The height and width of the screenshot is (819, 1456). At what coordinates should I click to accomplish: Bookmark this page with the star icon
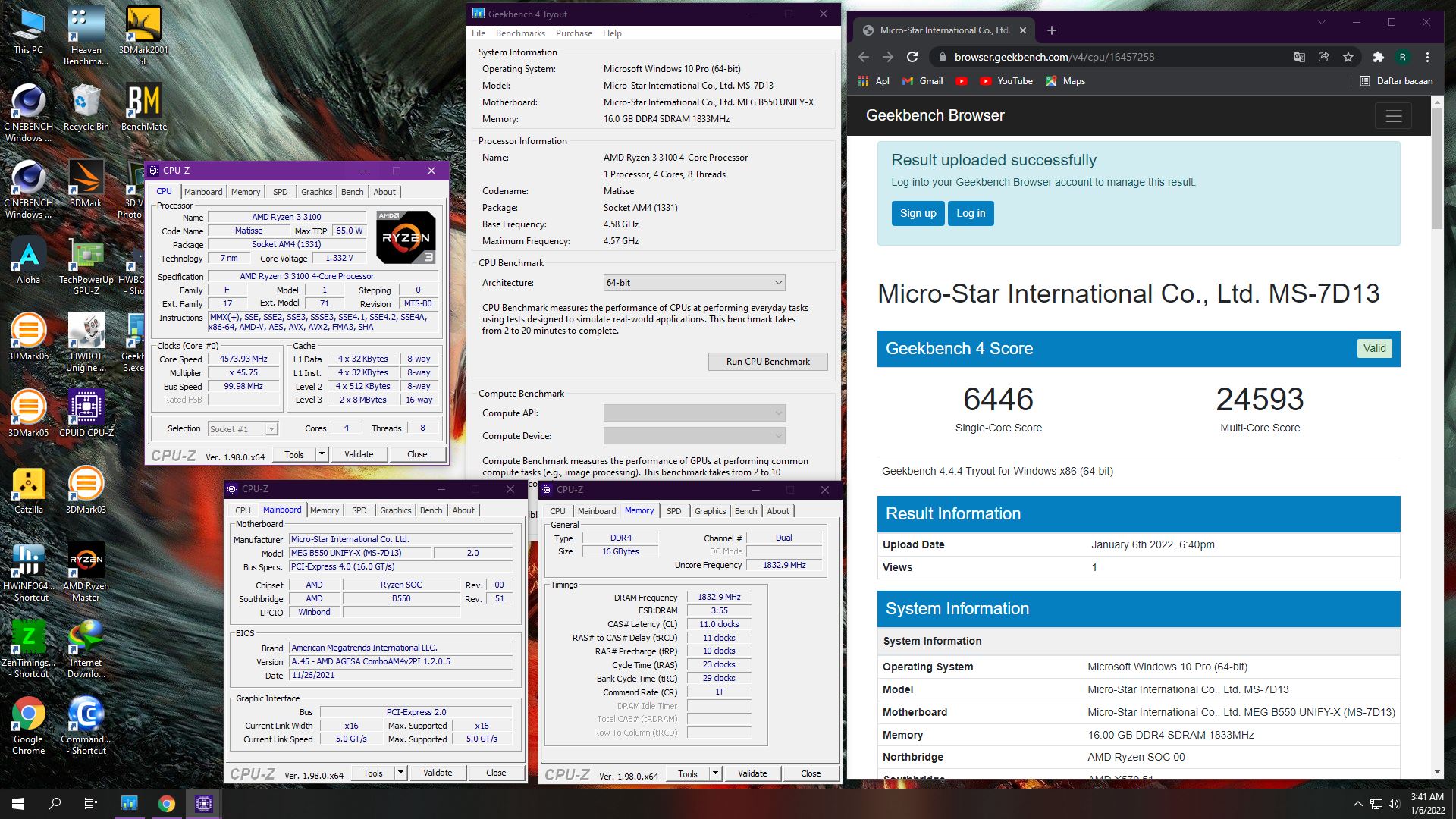[x=1348, y=57]
